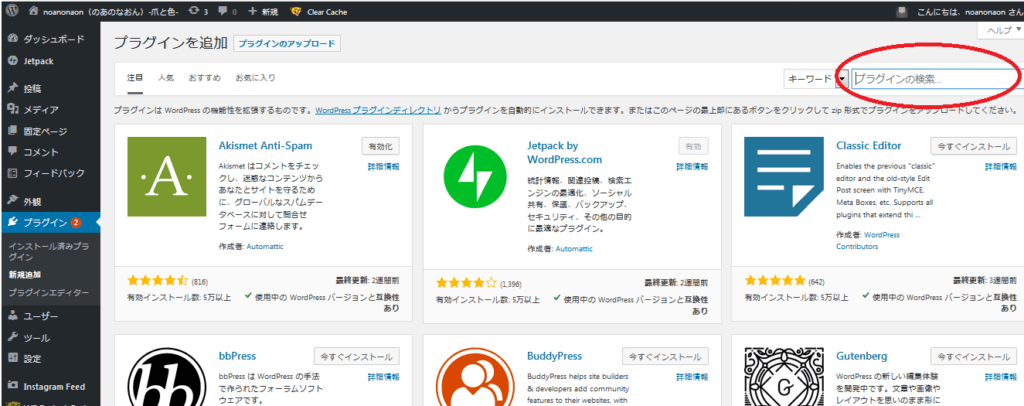Open the plus 新規 menu in admin bar
The image size is (1024, 406).
click(264, 12)
